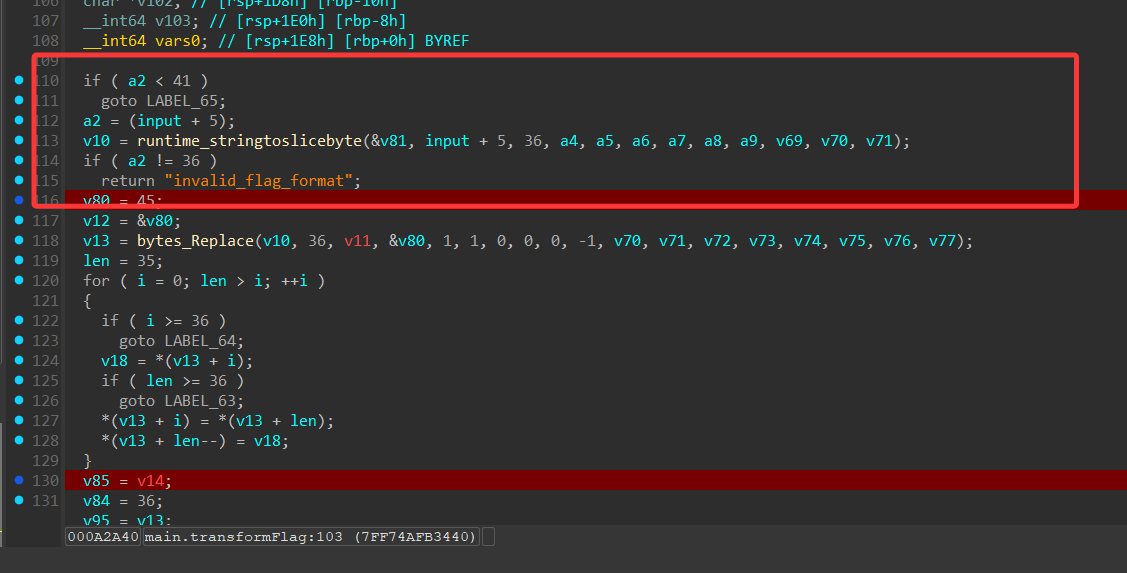
Task: Open the bytes_Replace function reference
Action: (202, 241)
